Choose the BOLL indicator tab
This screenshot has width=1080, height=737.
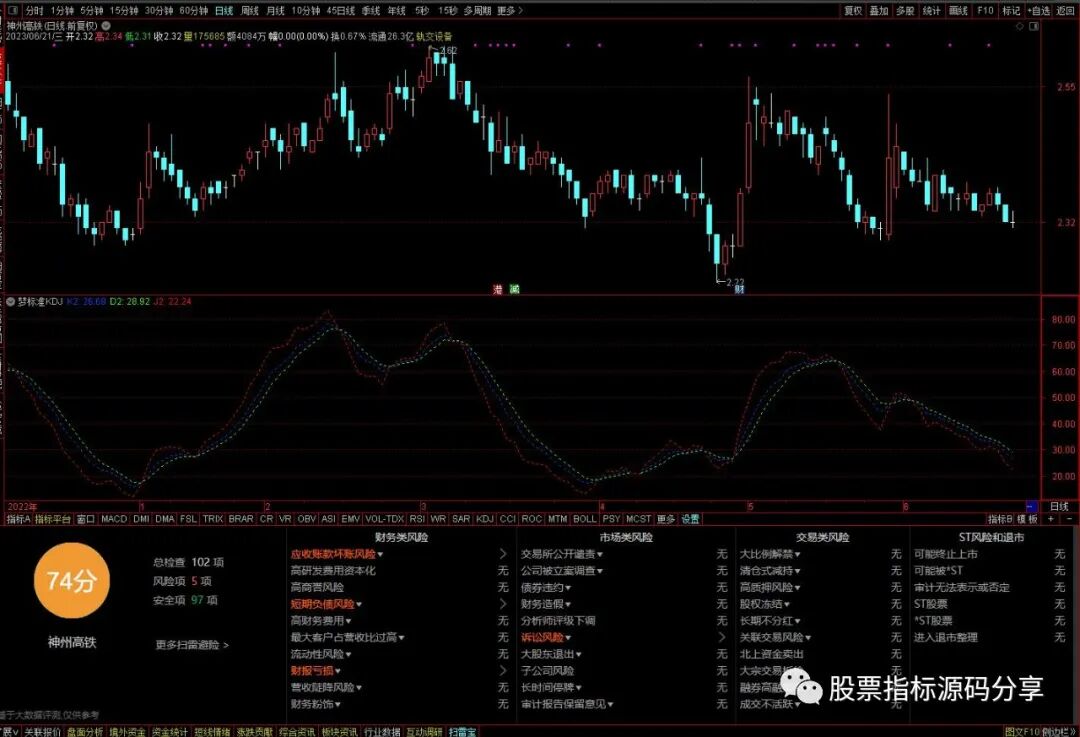pyautogui.click(x=585, y=519)
